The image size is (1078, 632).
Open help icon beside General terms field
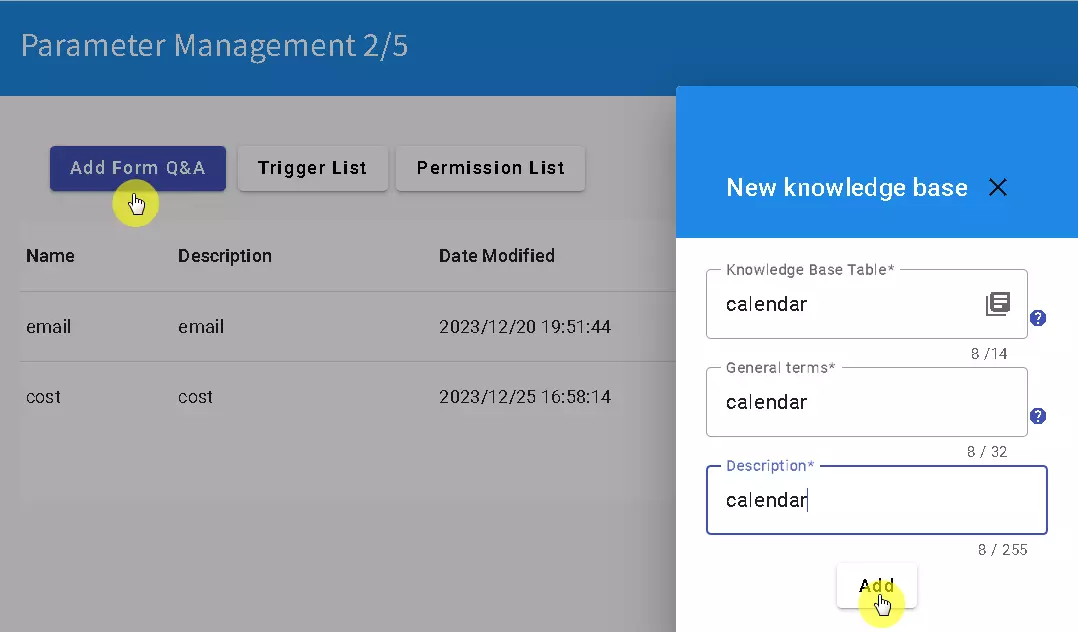[1038, 416]
